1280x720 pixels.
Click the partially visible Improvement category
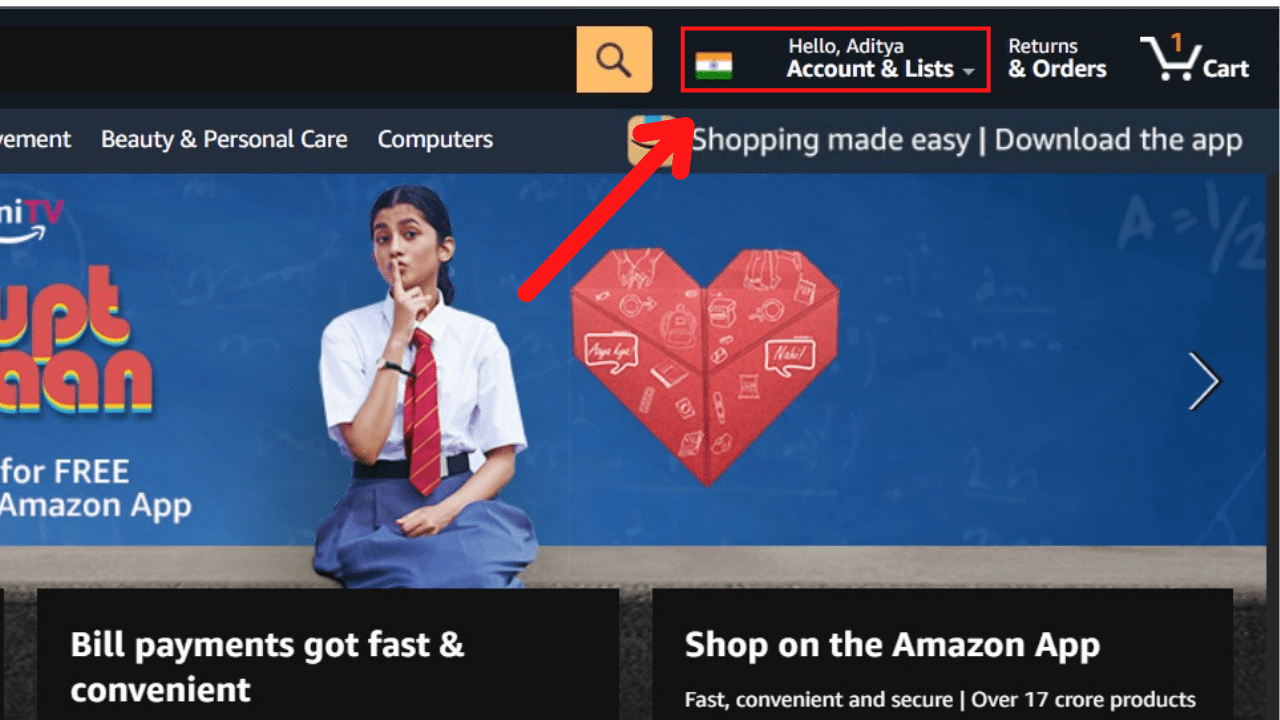point(35,139)
